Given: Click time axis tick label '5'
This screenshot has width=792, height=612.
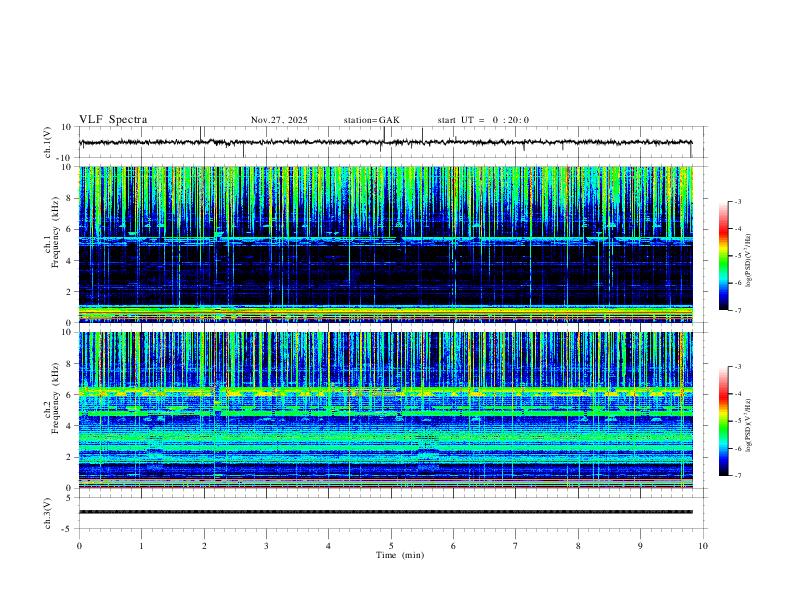Looking at the screenshot, I should point(391,546).
